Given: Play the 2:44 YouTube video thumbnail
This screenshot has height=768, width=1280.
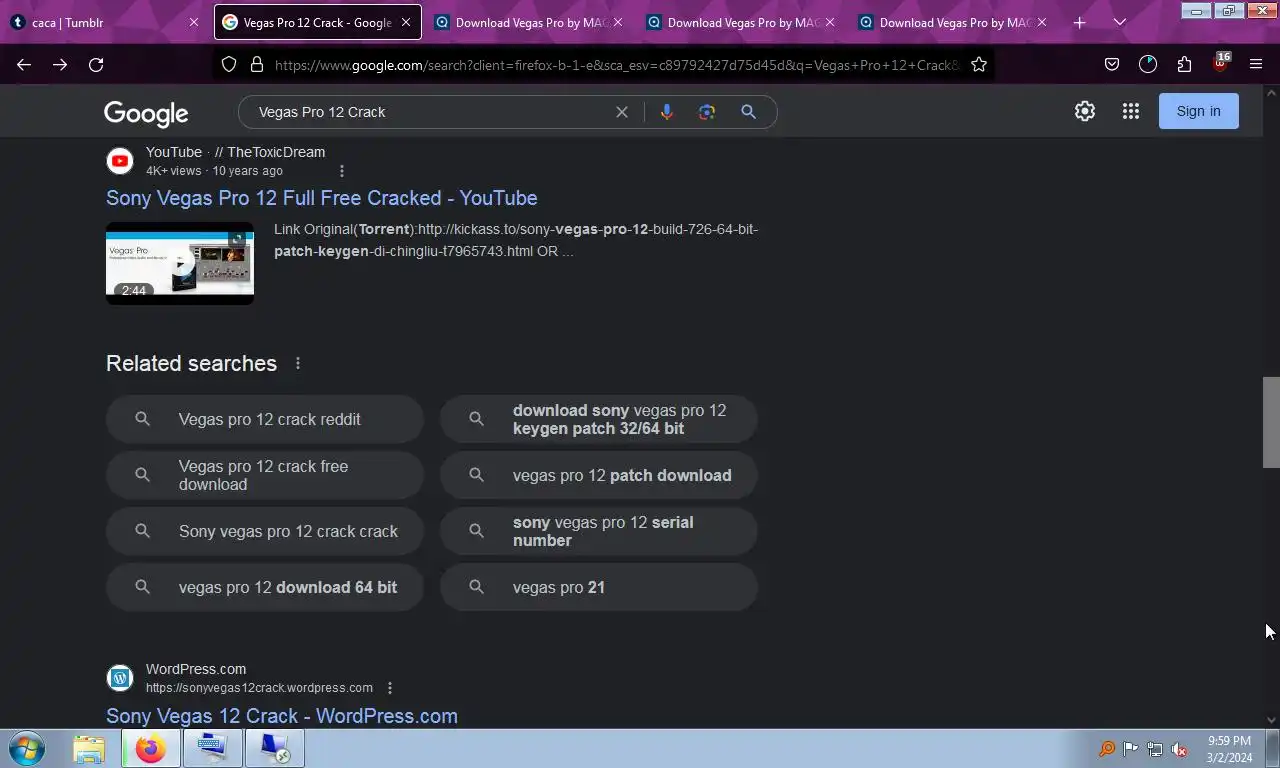Looking at the screenshot, I should [180, 263].
